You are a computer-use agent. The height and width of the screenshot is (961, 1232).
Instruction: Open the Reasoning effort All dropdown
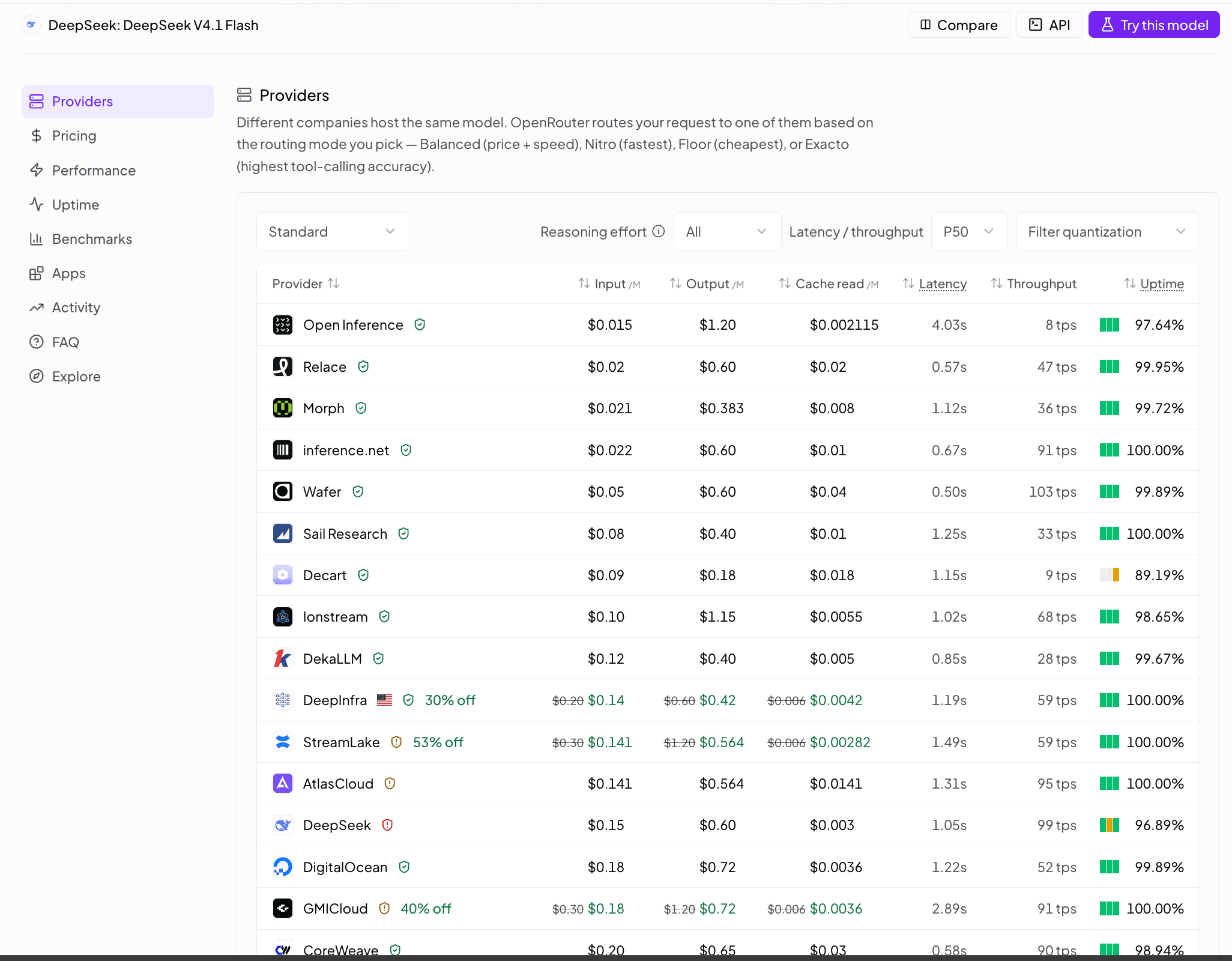pos(727,231)
